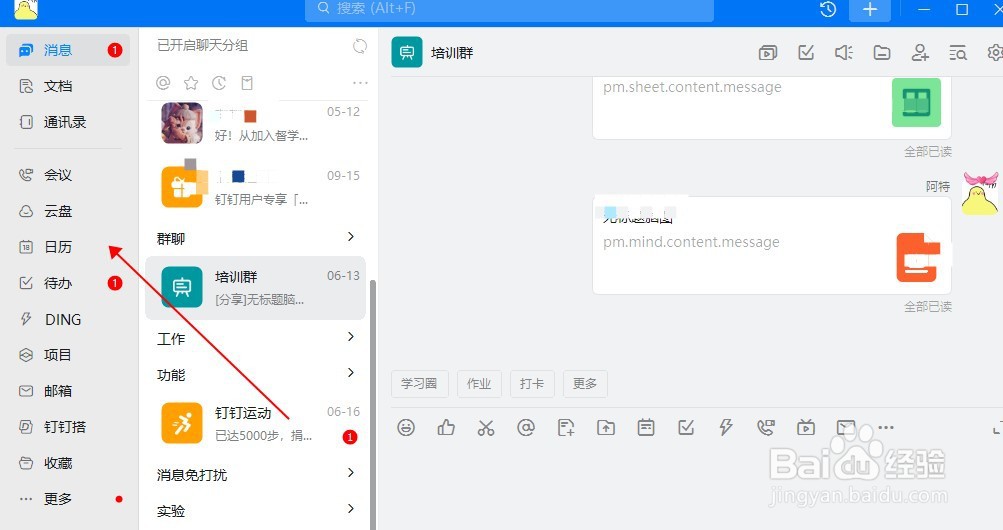Click the thumbs-up icon

point(446,427)
